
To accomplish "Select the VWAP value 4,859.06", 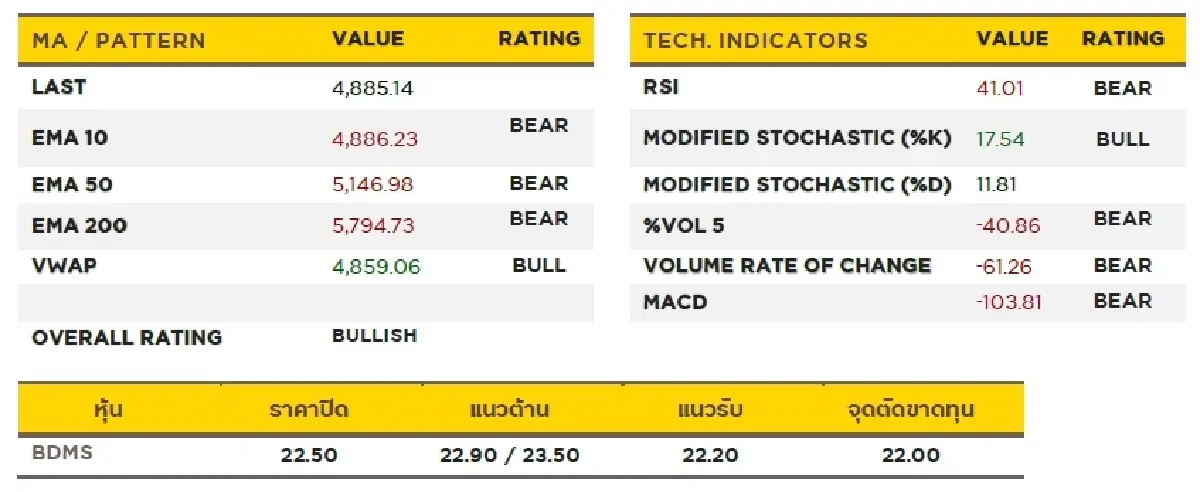I will tap(376, 267).
